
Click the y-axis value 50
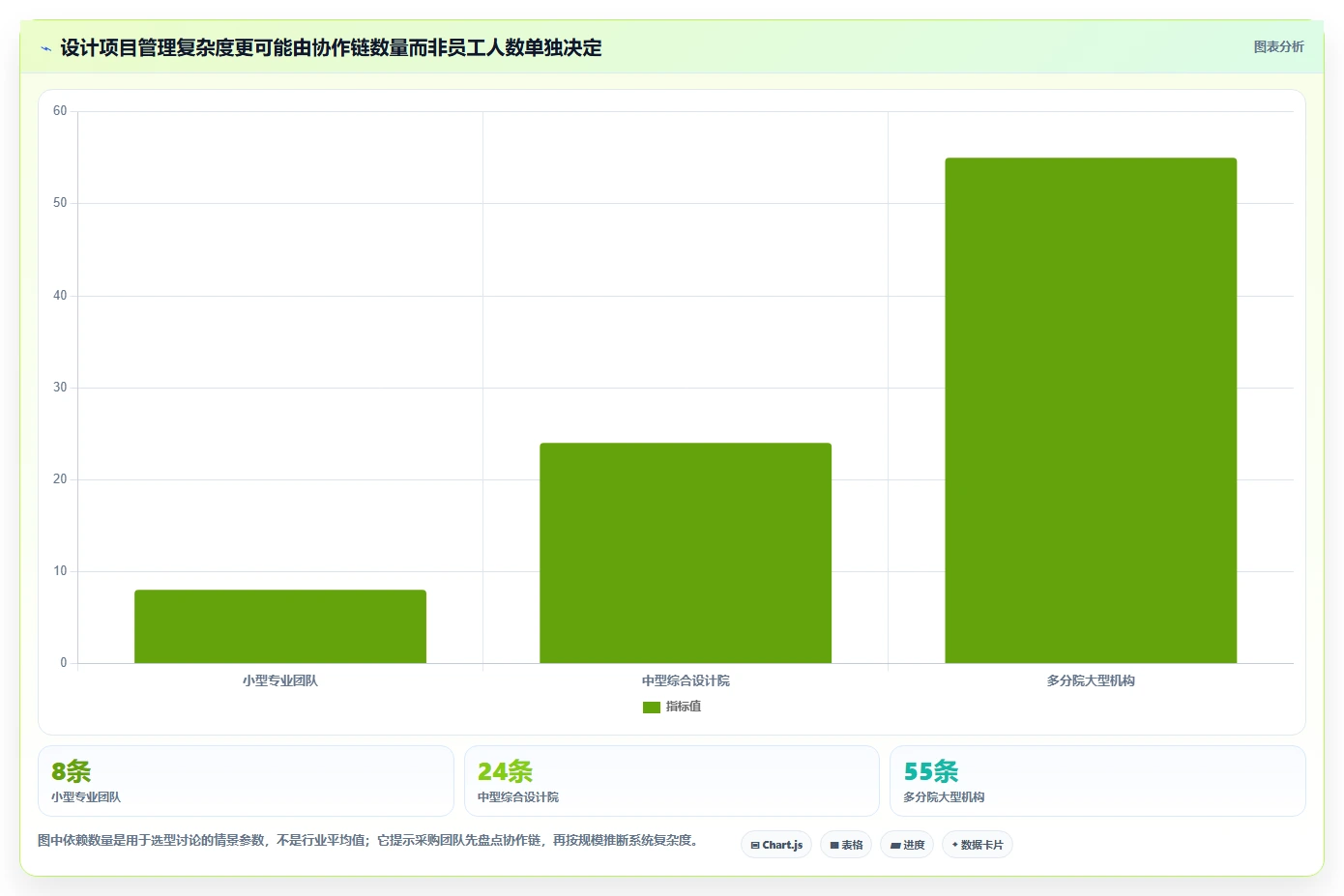60,203
